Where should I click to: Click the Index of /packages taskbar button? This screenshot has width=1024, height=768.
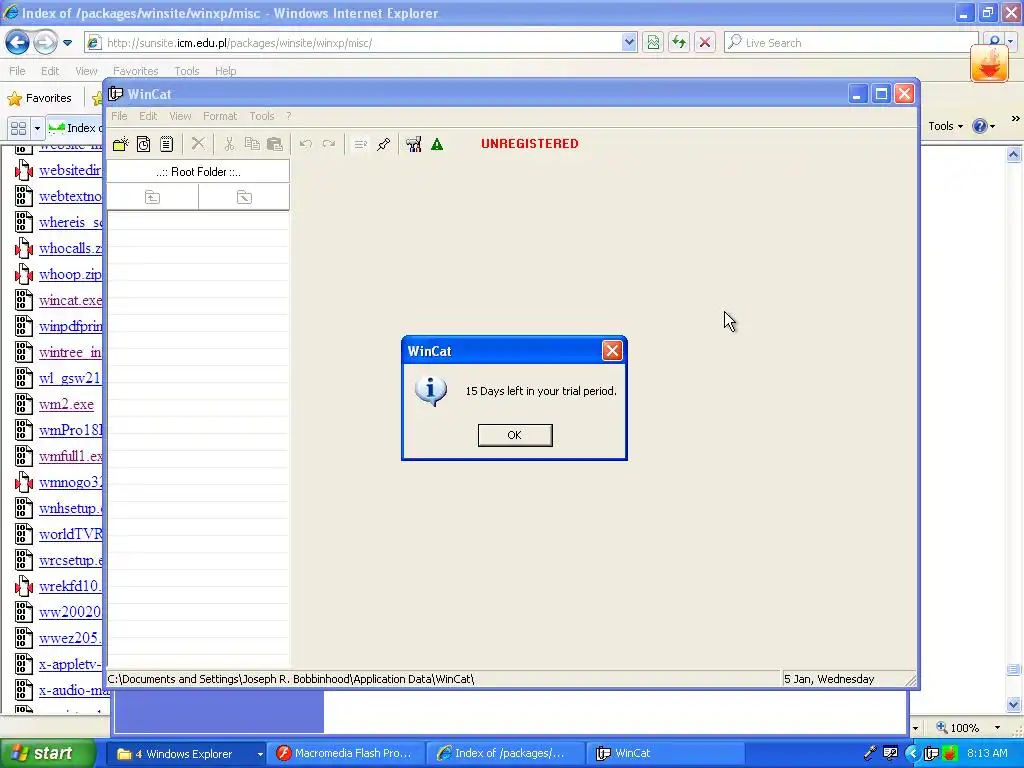pyautogui.click(x=506, y=754)
